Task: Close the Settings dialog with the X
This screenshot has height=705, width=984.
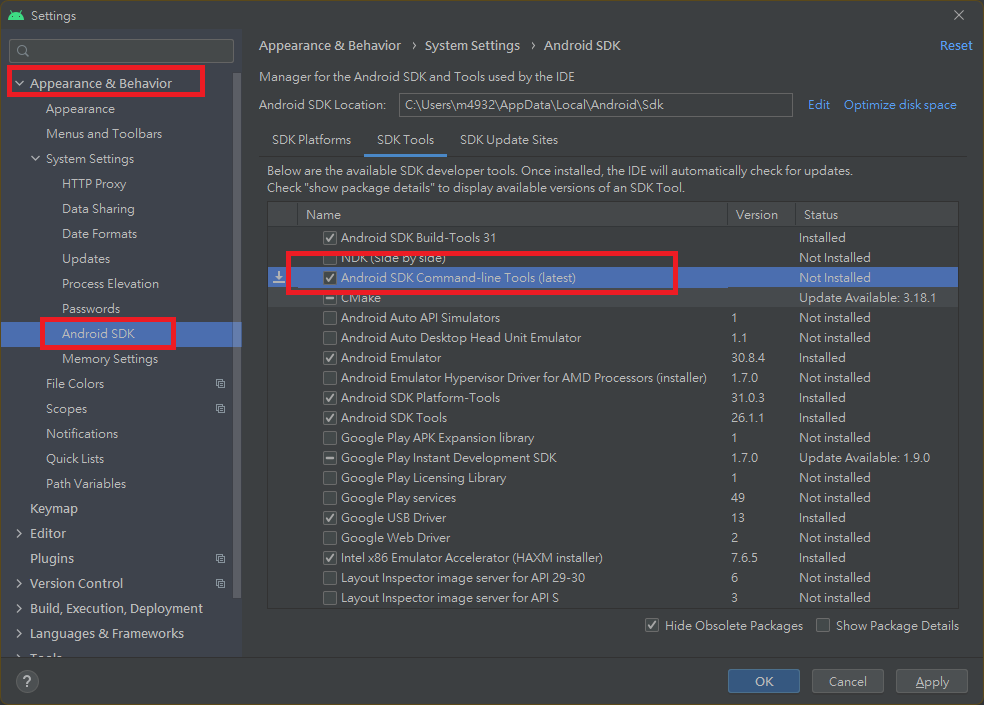Action: 959,15
